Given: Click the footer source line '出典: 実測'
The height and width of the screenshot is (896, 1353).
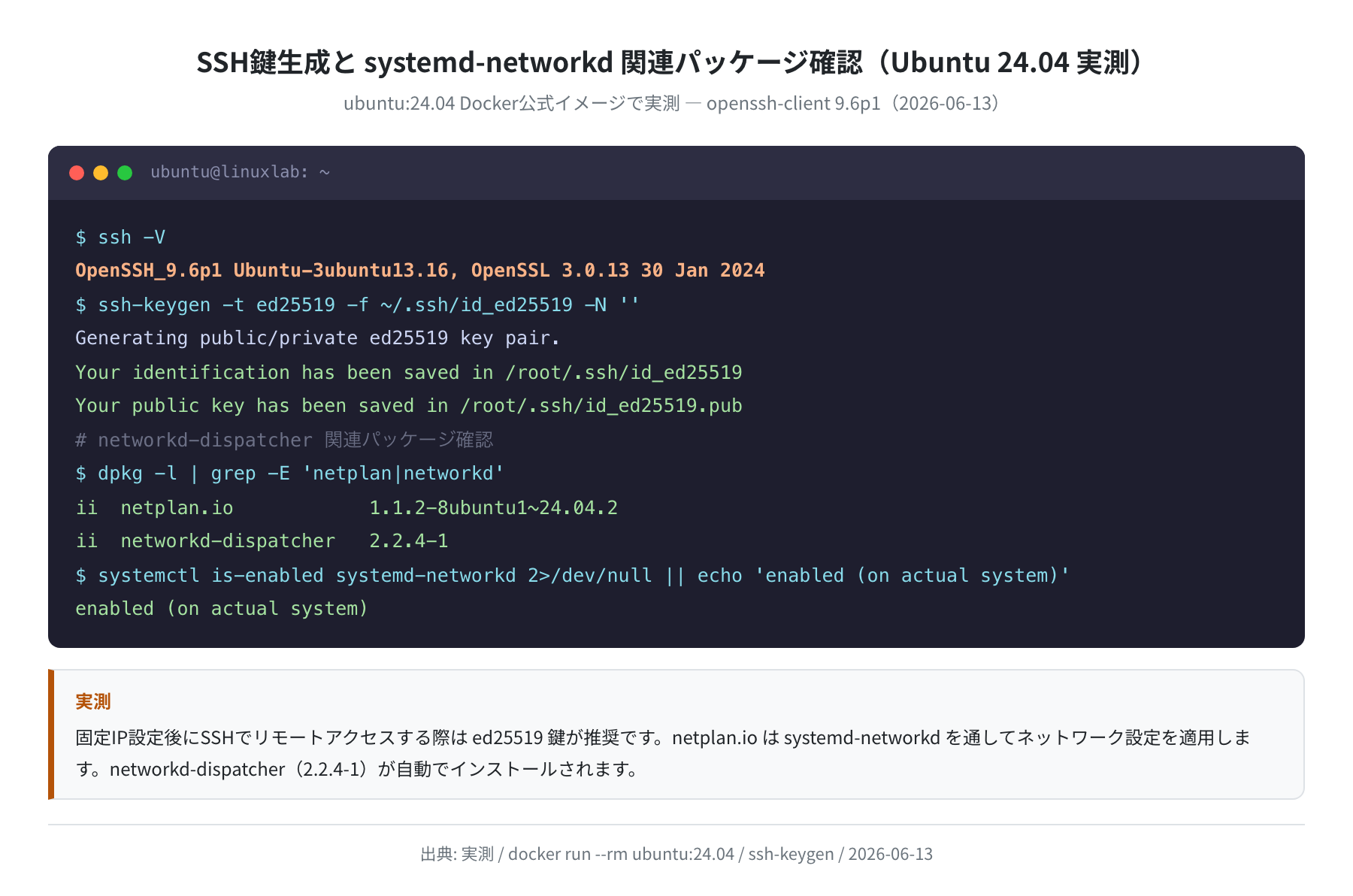Looking at the screenshot, I should [x=676, y=854].
